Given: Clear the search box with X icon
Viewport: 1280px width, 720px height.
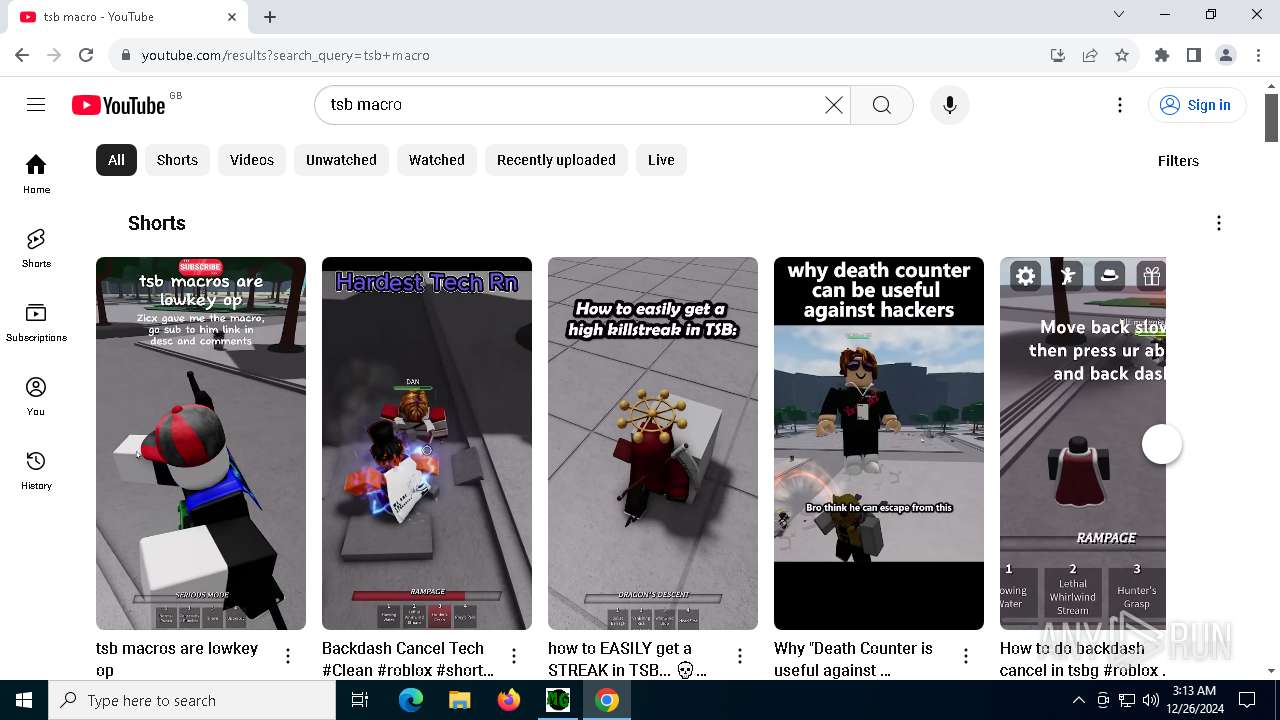Looking at the screenshot, I should 833,105.
